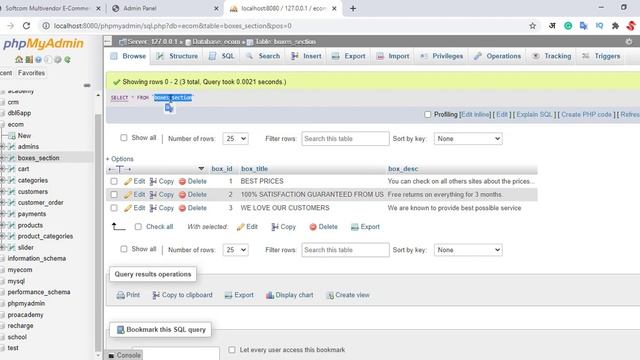Screen dimensions: 640x360
Task: Click the Bookmark this SQL query heading
Action: 161,330
